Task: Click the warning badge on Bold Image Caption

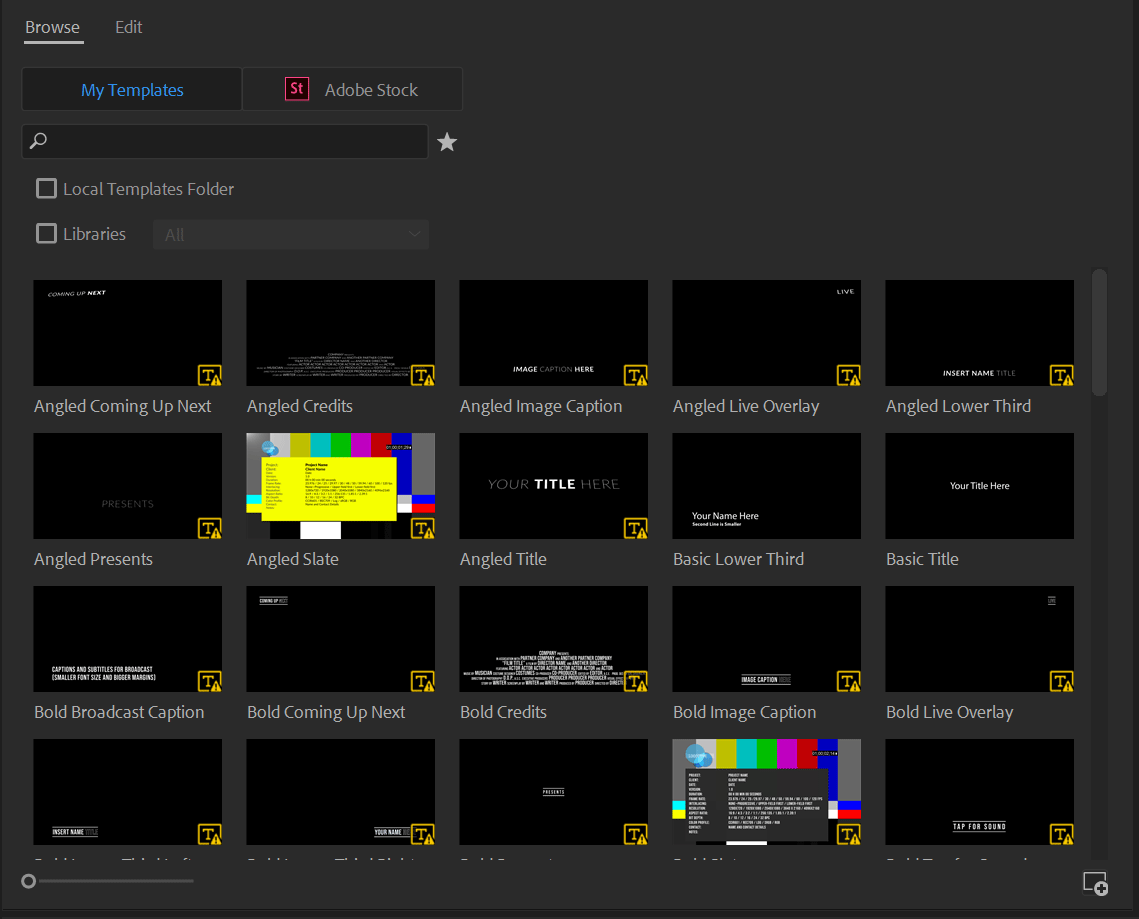Action: (848, 681)
